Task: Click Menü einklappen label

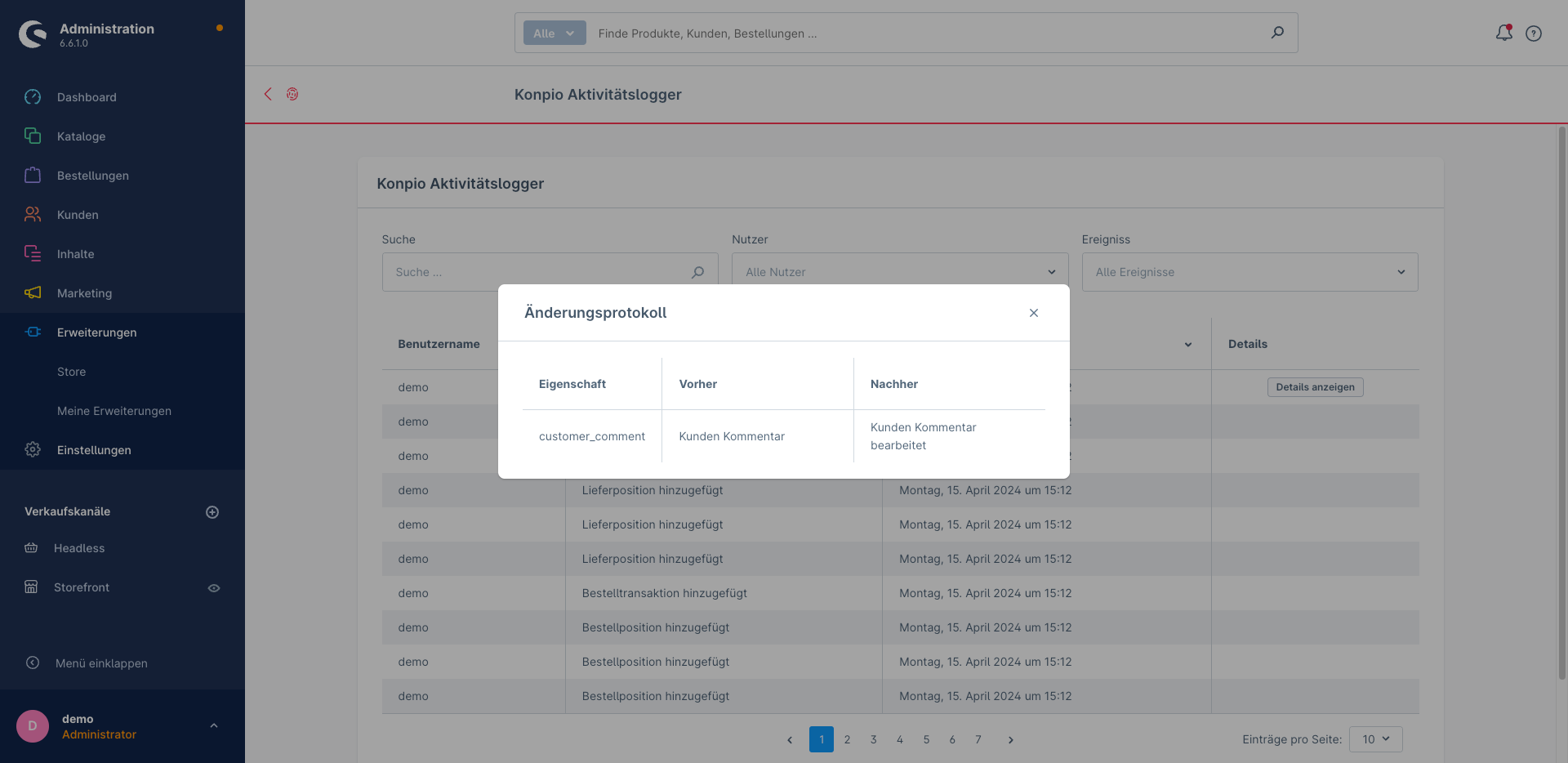Action: [101, 663]
